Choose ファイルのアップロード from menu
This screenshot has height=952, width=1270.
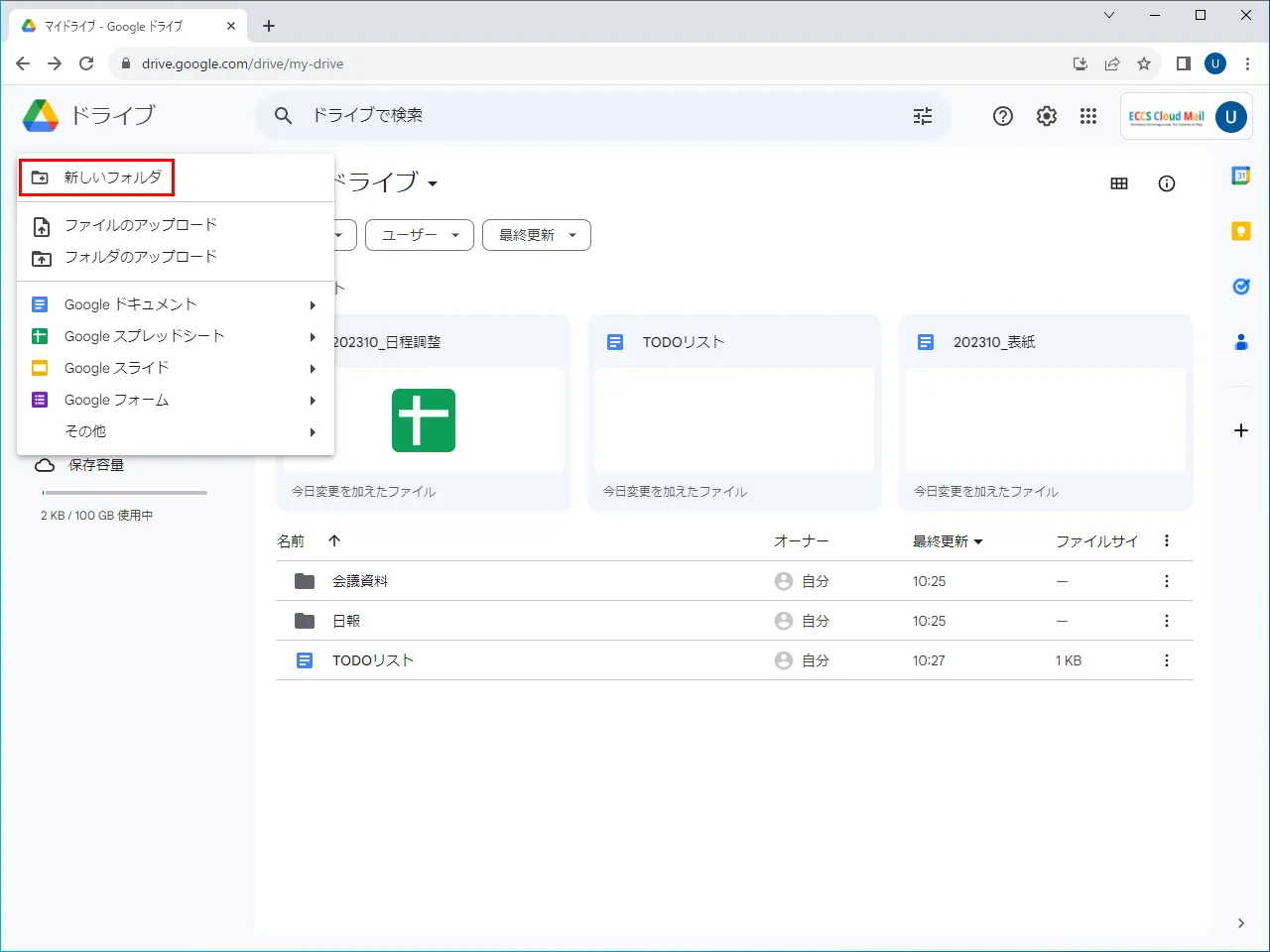click(140, 225)
